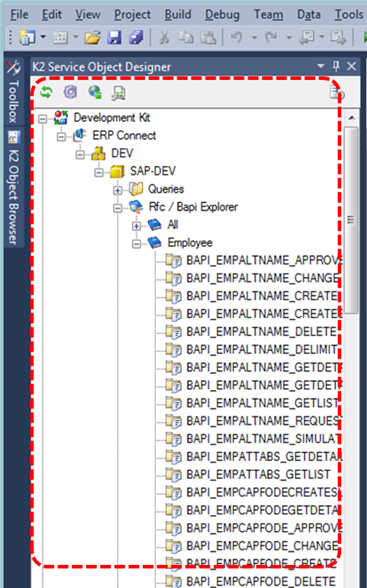Select BAPI_EMPATTABS_GETLIST in the tree
Image resolution: width=367 pixels, height=588 pixels.
258,474
